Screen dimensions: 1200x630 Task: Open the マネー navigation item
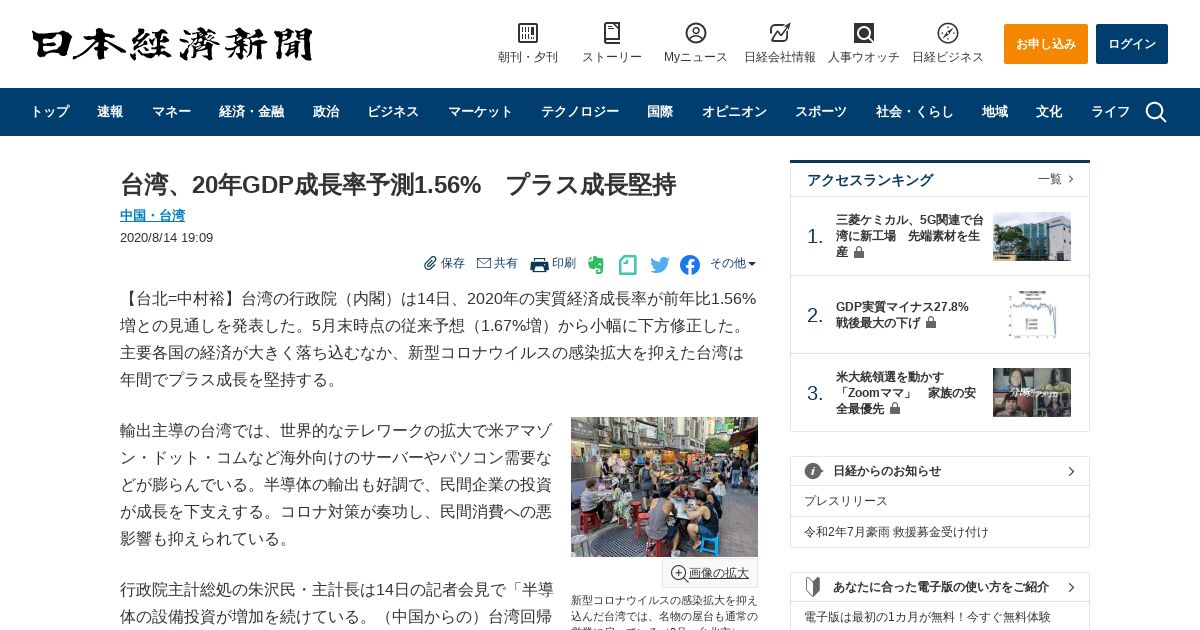(171, 112)
